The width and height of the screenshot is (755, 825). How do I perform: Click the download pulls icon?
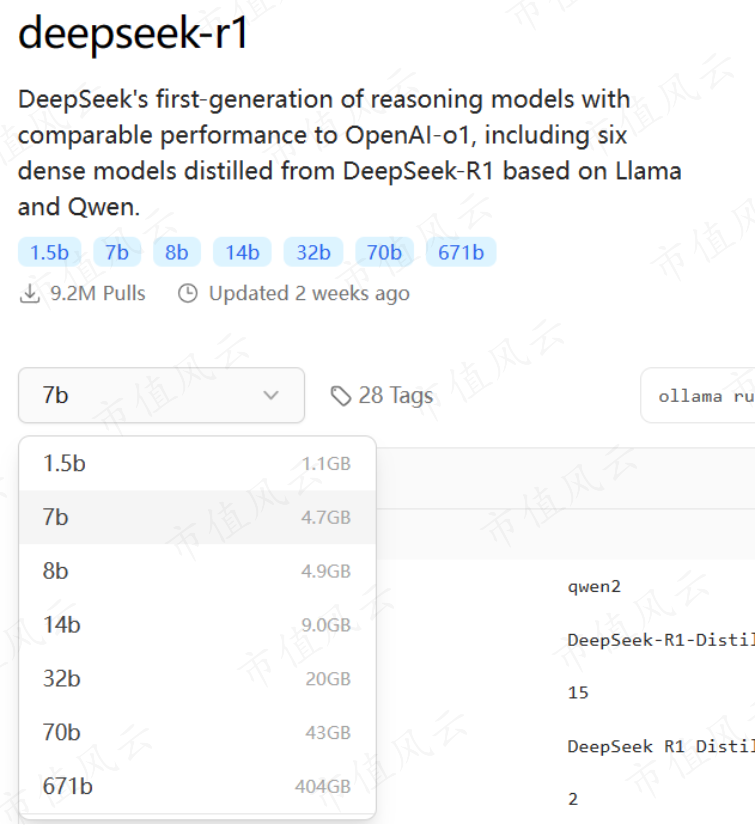coord(30,294)
